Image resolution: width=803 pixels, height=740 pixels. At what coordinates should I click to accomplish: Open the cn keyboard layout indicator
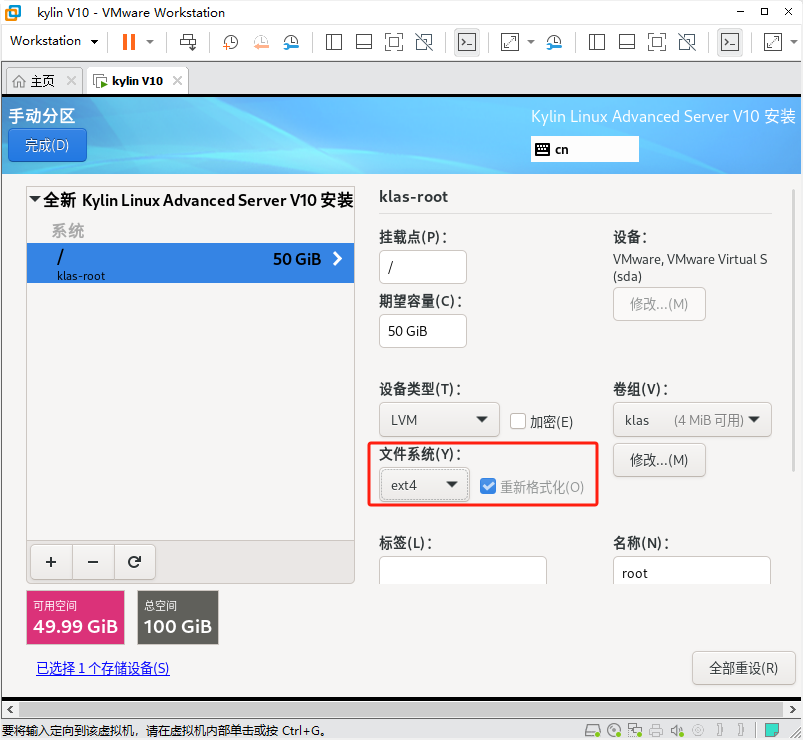coord(584,149)
